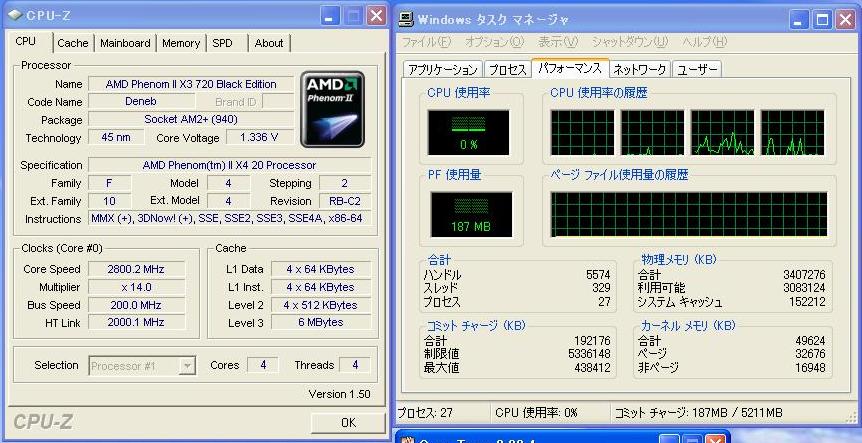This screenshot has width=862, height=443.
Task: Close the CPU-Z window
Action: pyautogui.click(x=376, y=16)
